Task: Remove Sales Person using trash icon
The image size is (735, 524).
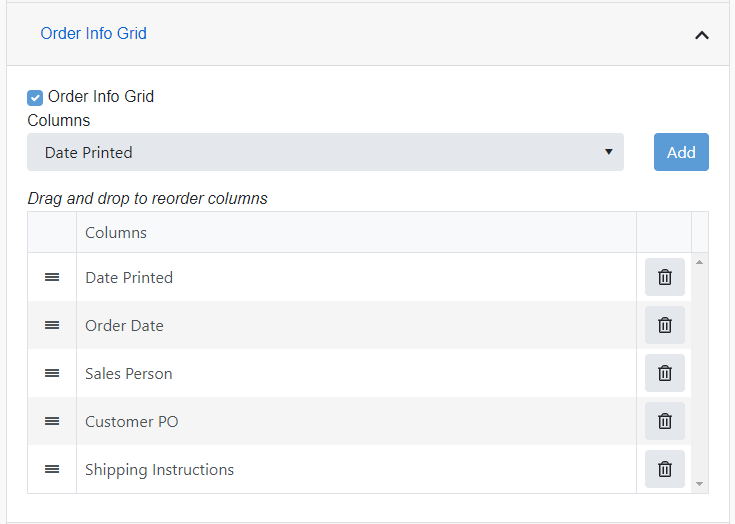Action: click(665, 373)
